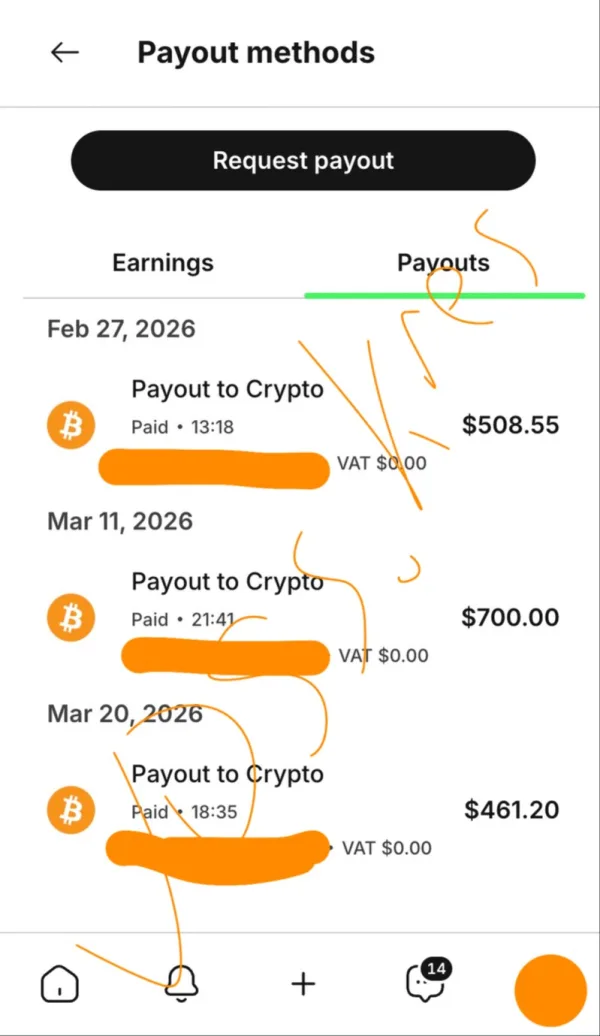Tap Bitcoin icon for Feb 27 payout

click(70, 426)
